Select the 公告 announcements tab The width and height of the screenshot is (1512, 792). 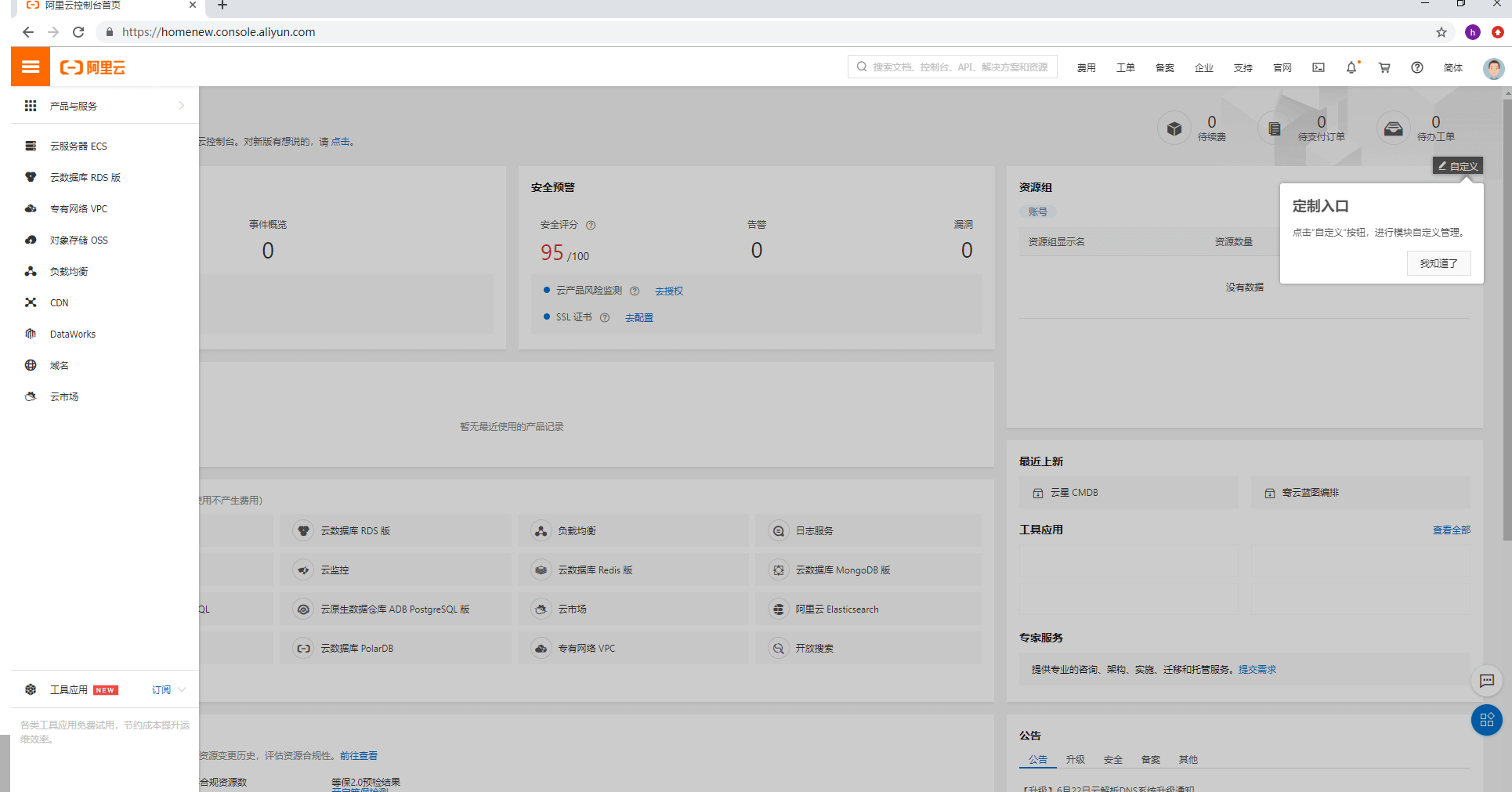1038,759
